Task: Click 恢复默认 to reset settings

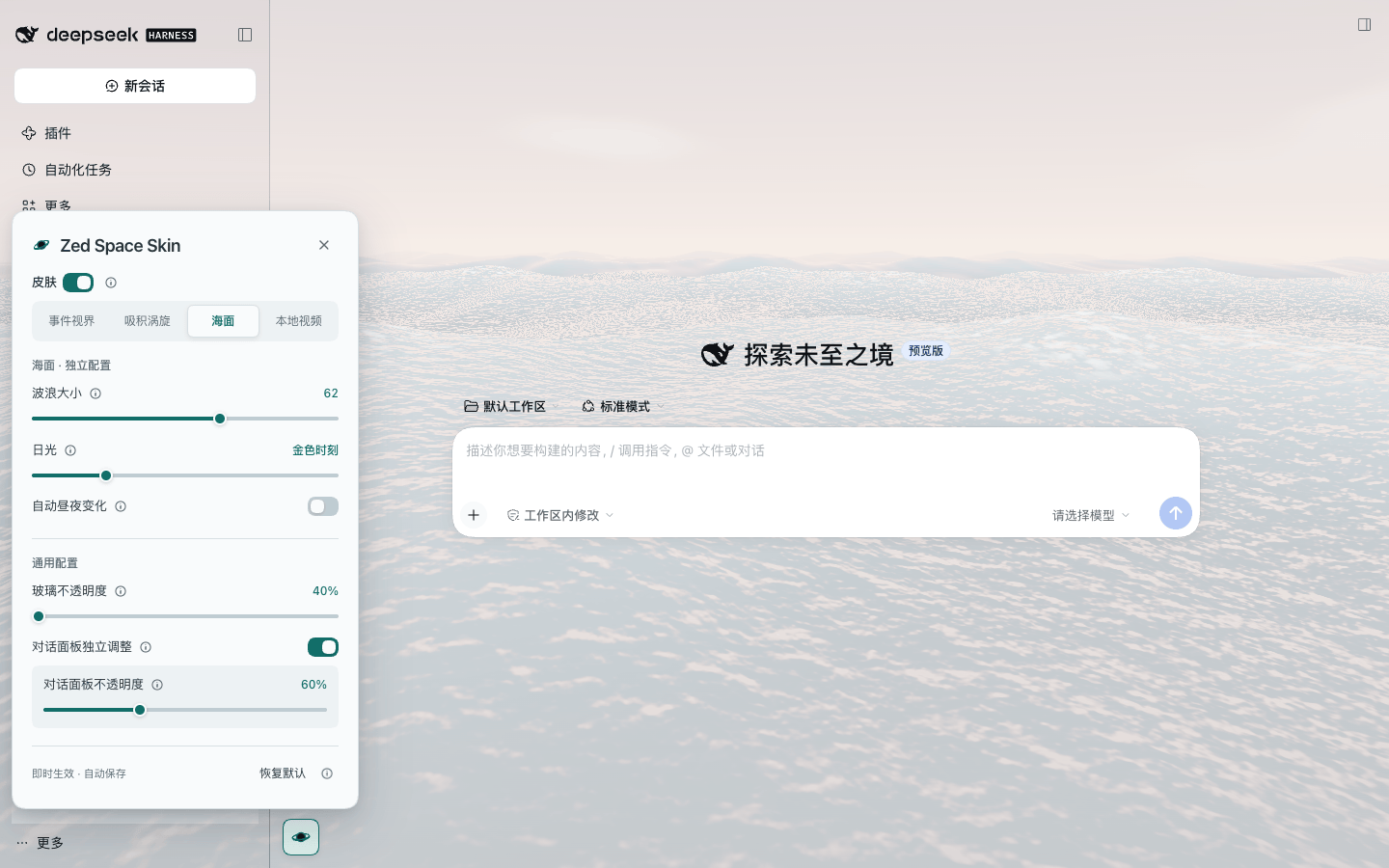Action: point(283,773)
